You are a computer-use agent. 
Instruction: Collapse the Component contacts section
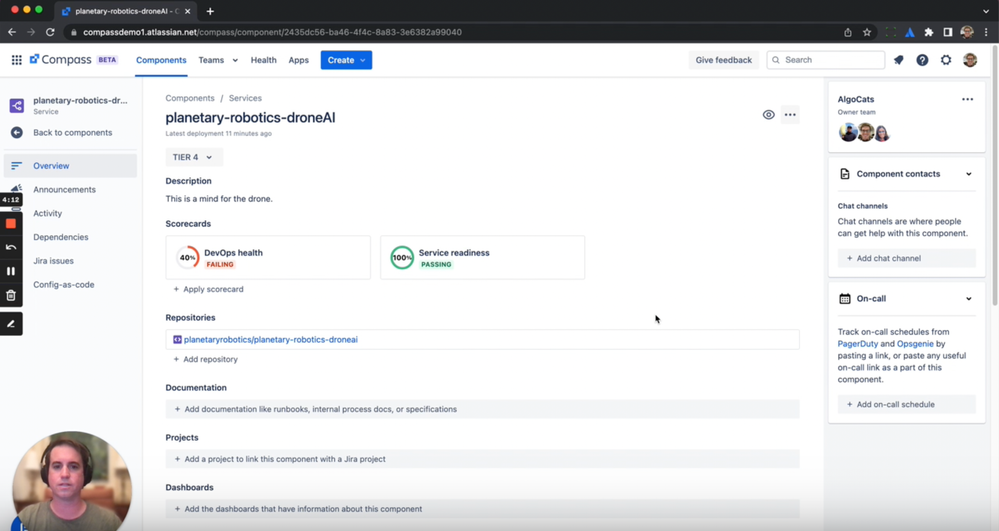click(x=968, y=174)
